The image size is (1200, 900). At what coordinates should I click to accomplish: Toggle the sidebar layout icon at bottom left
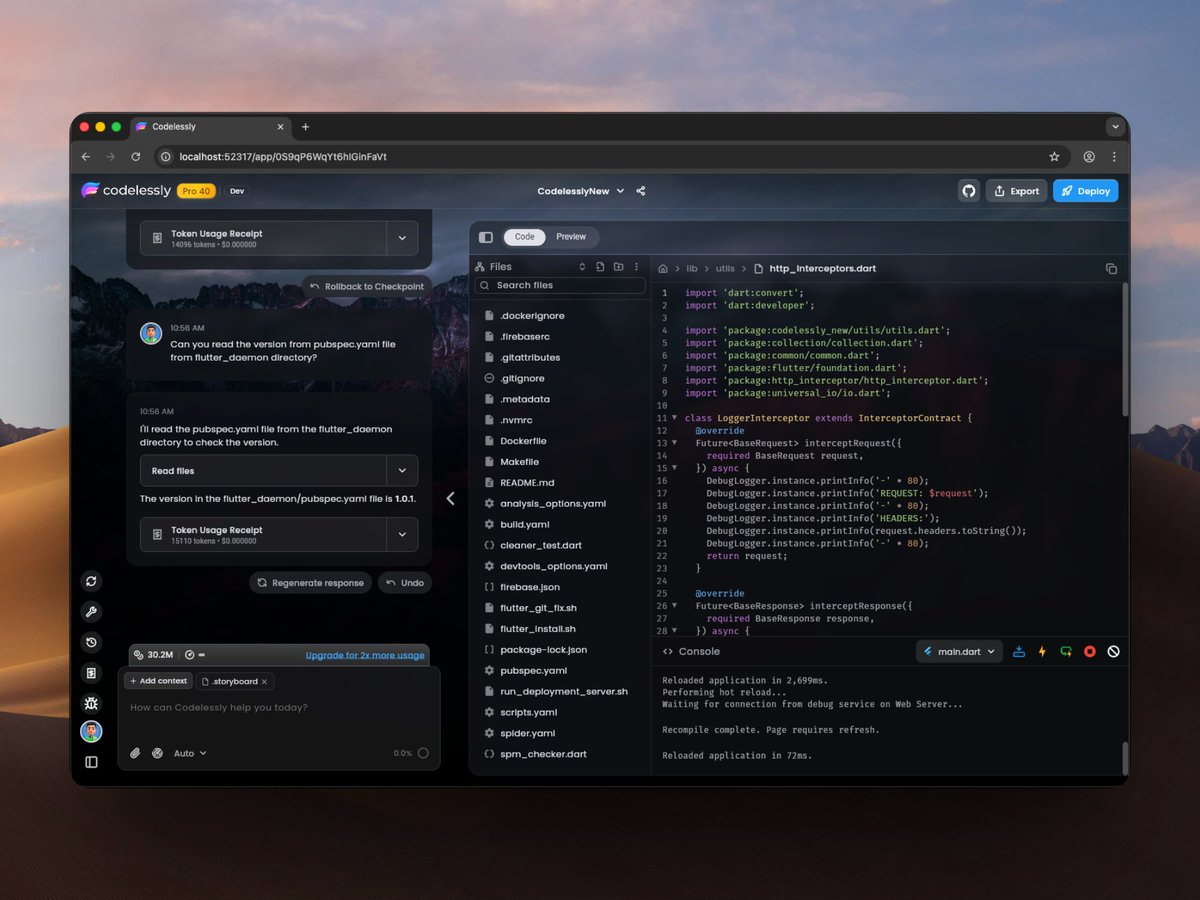[x=91, y=762]
